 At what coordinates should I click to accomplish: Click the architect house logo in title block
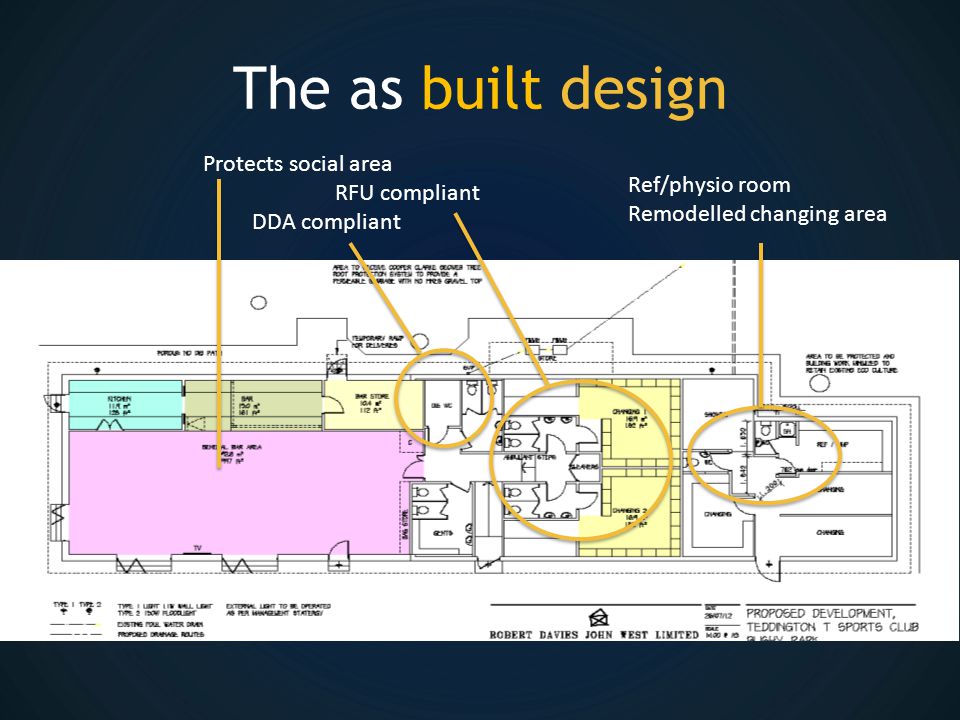(x=598, y=617)
